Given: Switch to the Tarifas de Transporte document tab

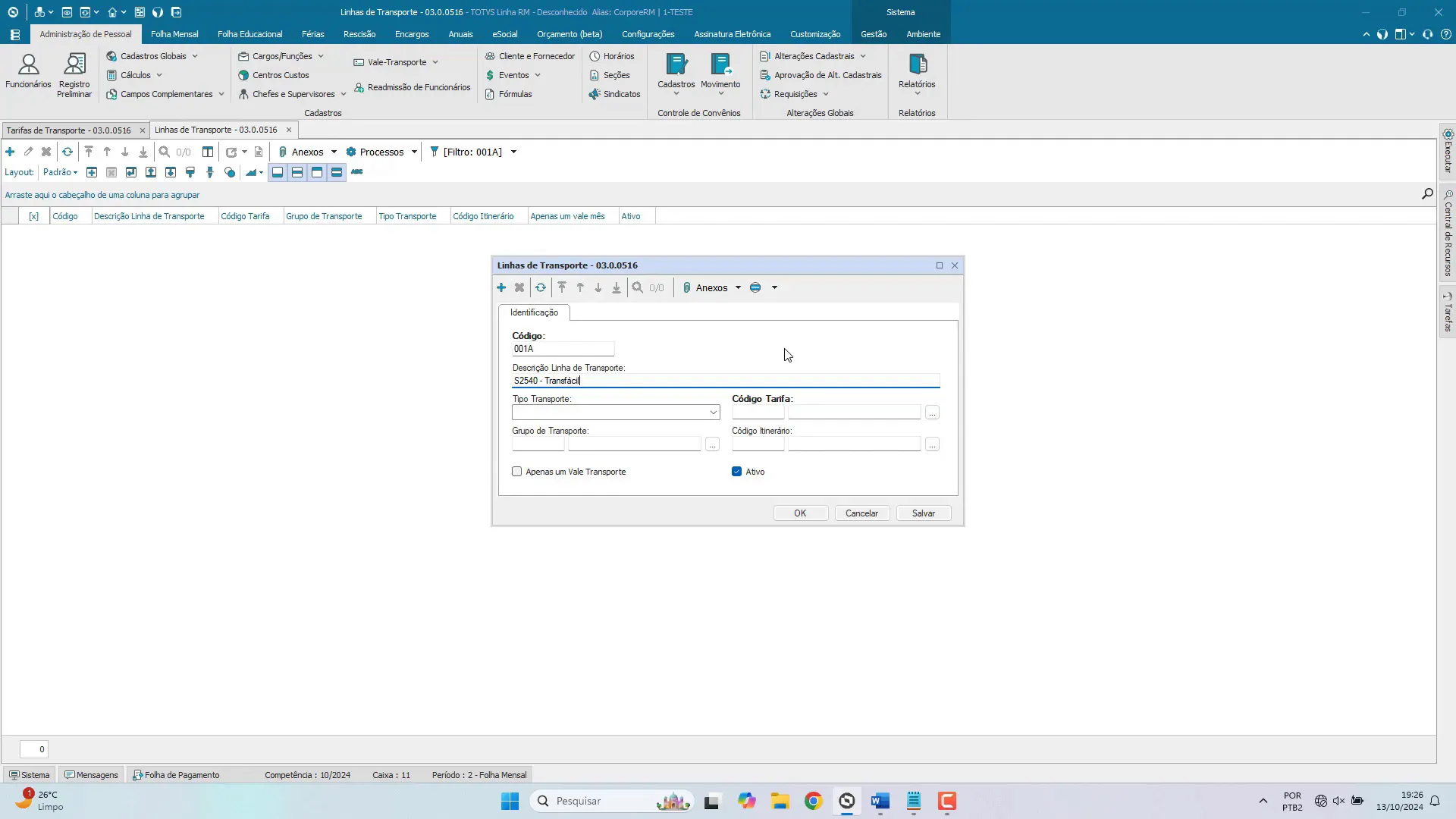Looking at the screenshot, I should point(68,130).
